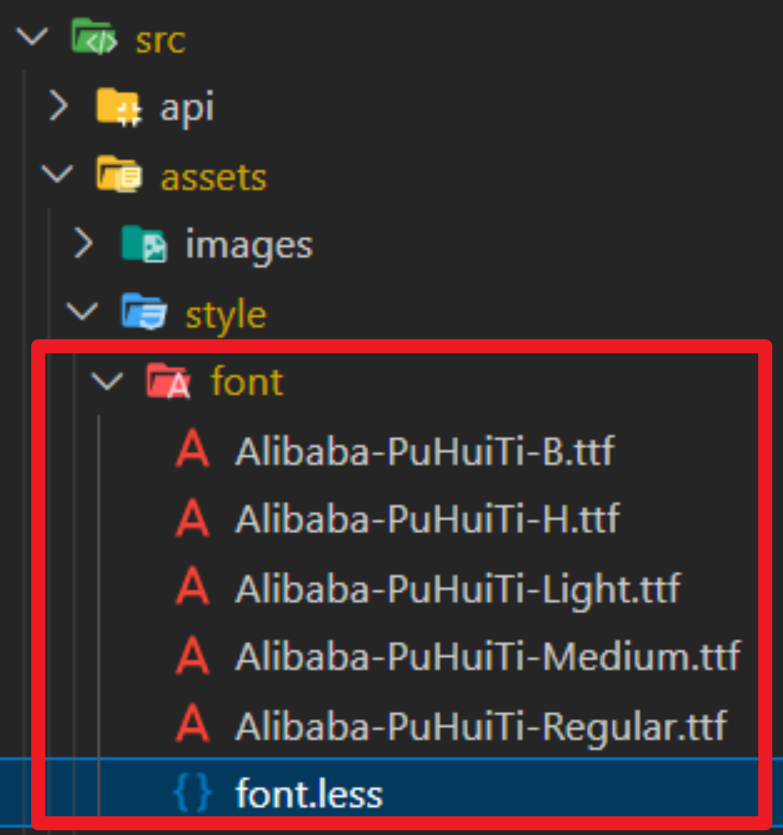Open Alibaba-PuHuiTi-Light.ttf file

(x=458, y=589)
